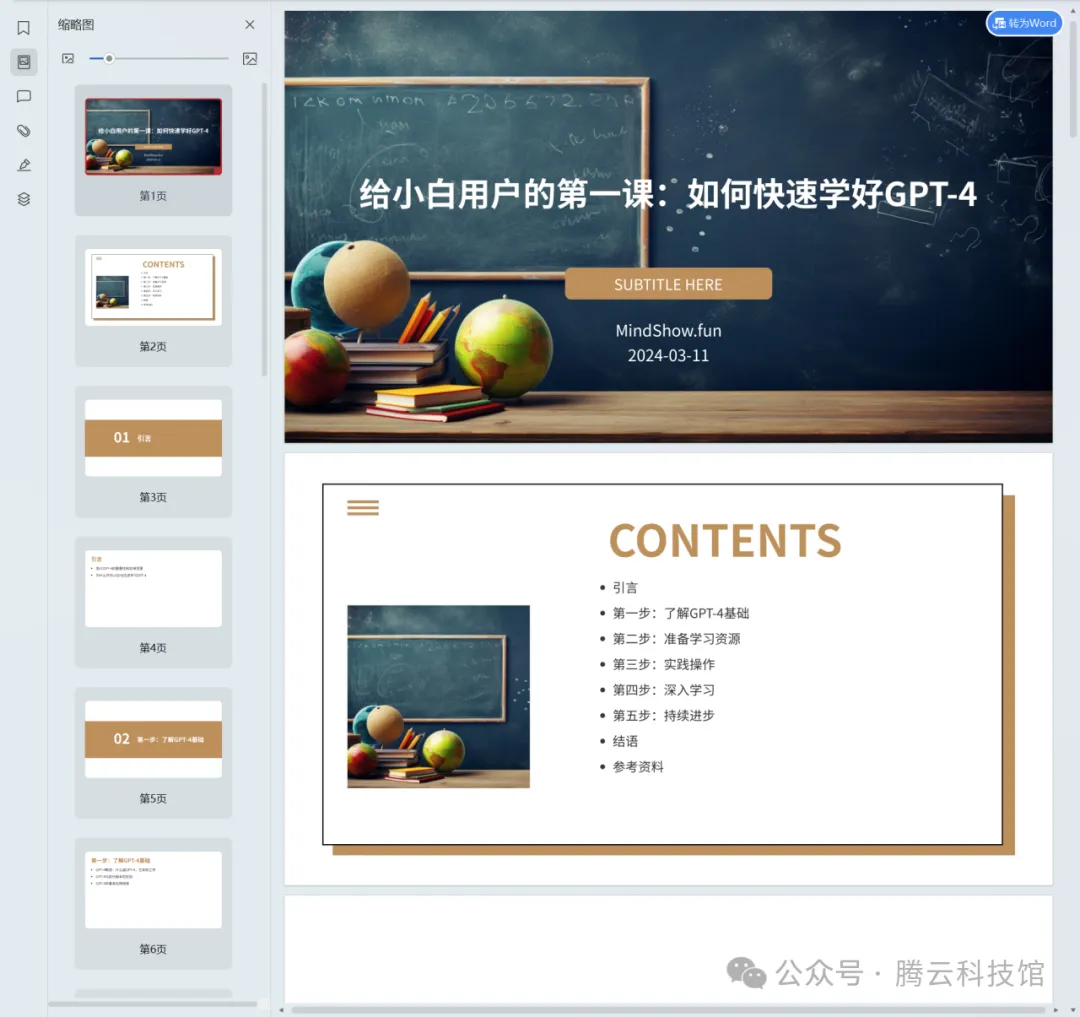Select the 第2页 CONTENTS thumbnail
This screenshot has height=1017, width=1080.
coord(152,287)
